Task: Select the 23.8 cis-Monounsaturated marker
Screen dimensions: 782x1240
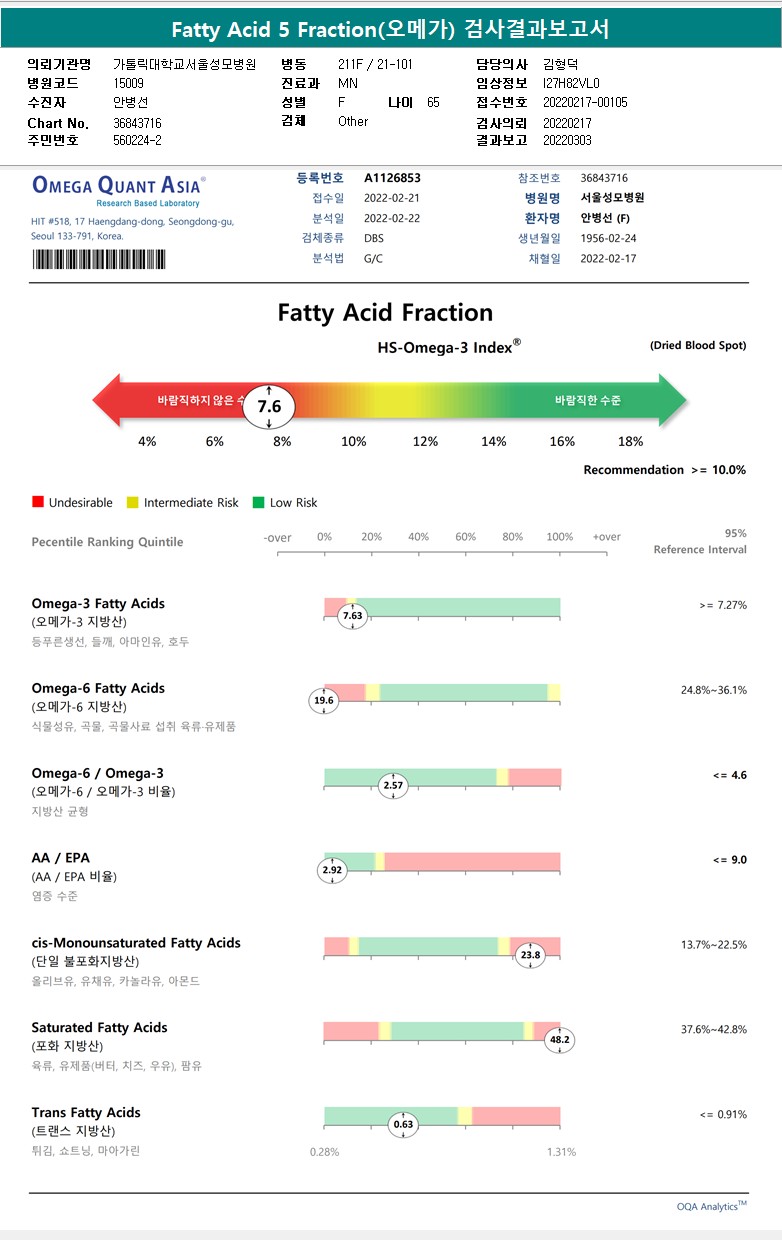Action: pos(530,955)
